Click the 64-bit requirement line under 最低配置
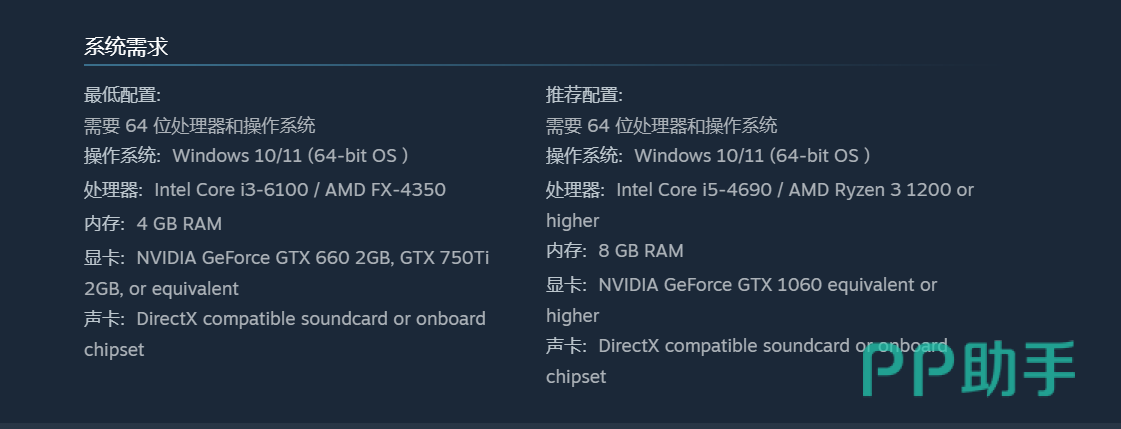This screenshot has width=1121, height=429. click(x=200, y=126)
